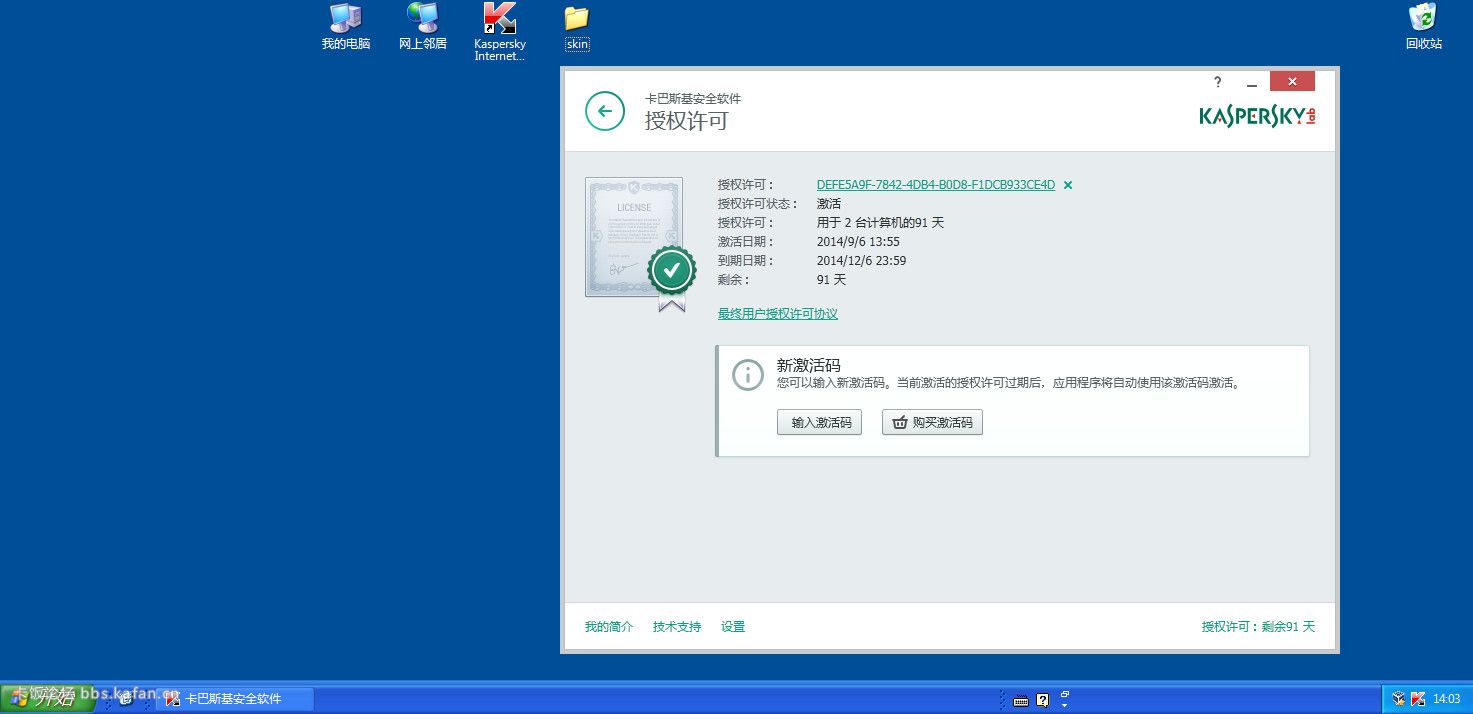Click the license status value 激活

pos(829,204)
